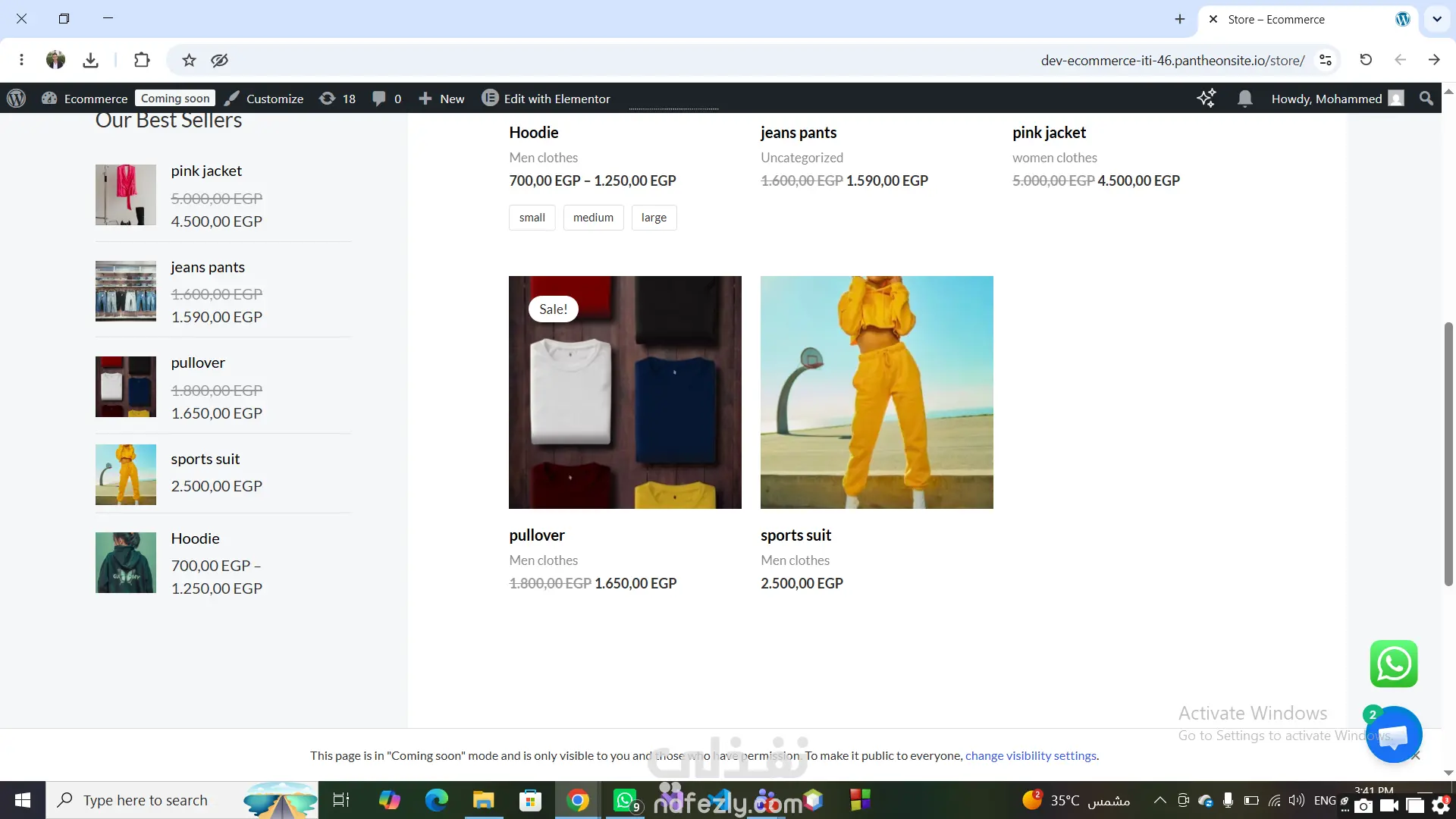1456x819 pixels.
Task: Open the volume control in system tray
Action: point(1296,800)
